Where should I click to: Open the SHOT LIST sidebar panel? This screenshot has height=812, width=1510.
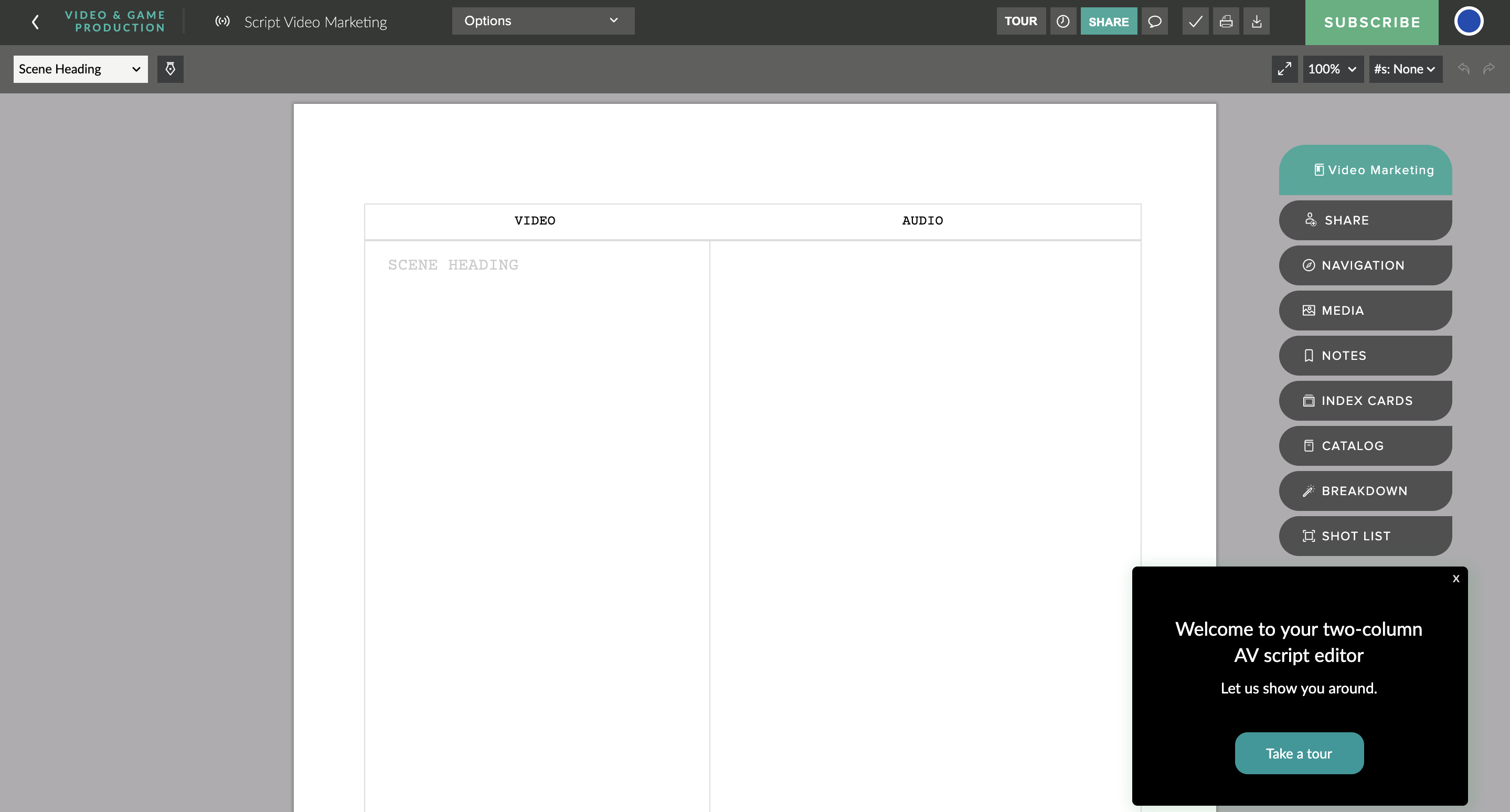tap(1365, 536)
